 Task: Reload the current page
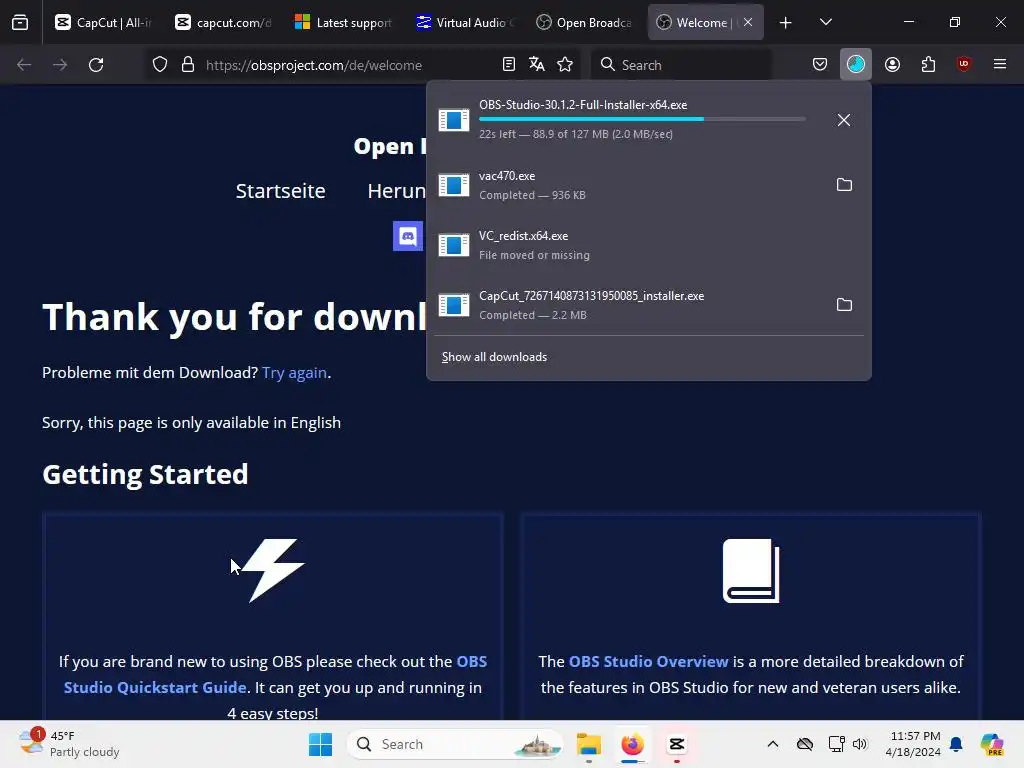point(96,65)
